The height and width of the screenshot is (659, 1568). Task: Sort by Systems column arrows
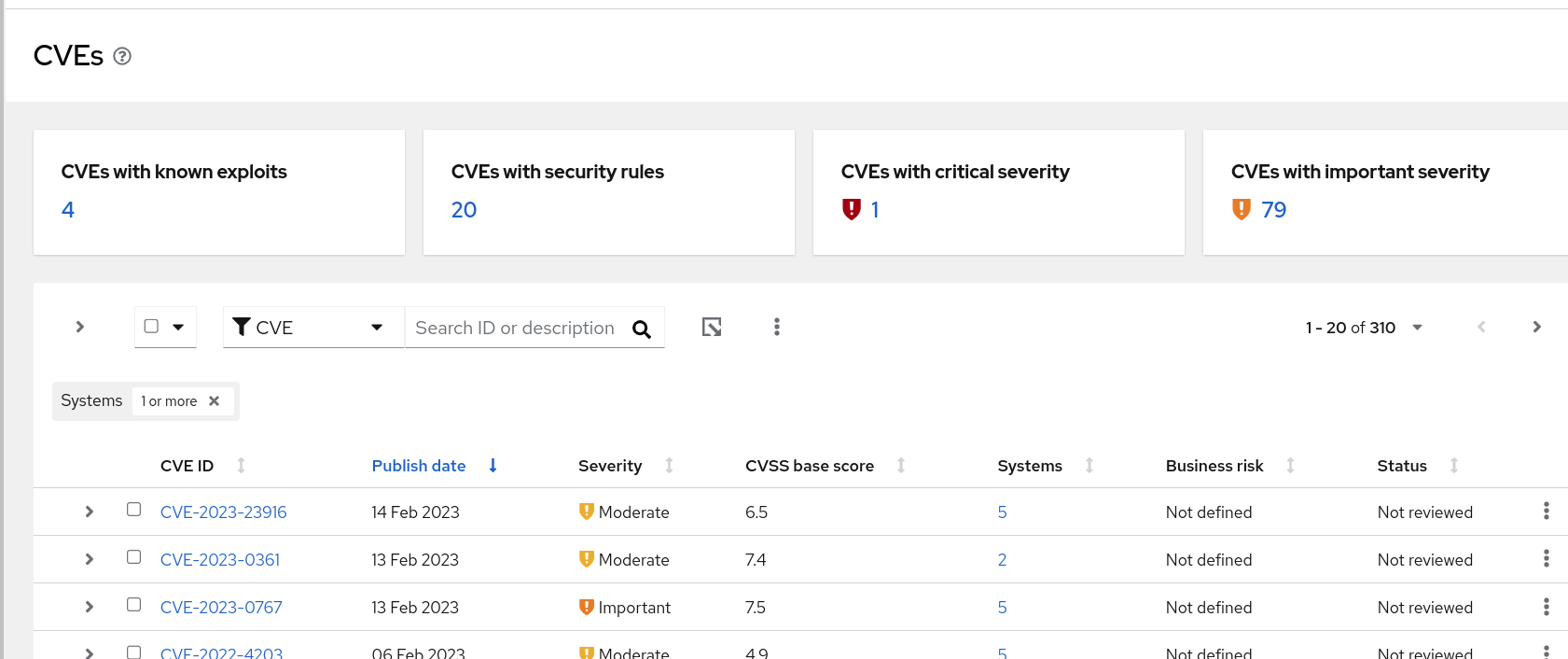coord(1089,465)
